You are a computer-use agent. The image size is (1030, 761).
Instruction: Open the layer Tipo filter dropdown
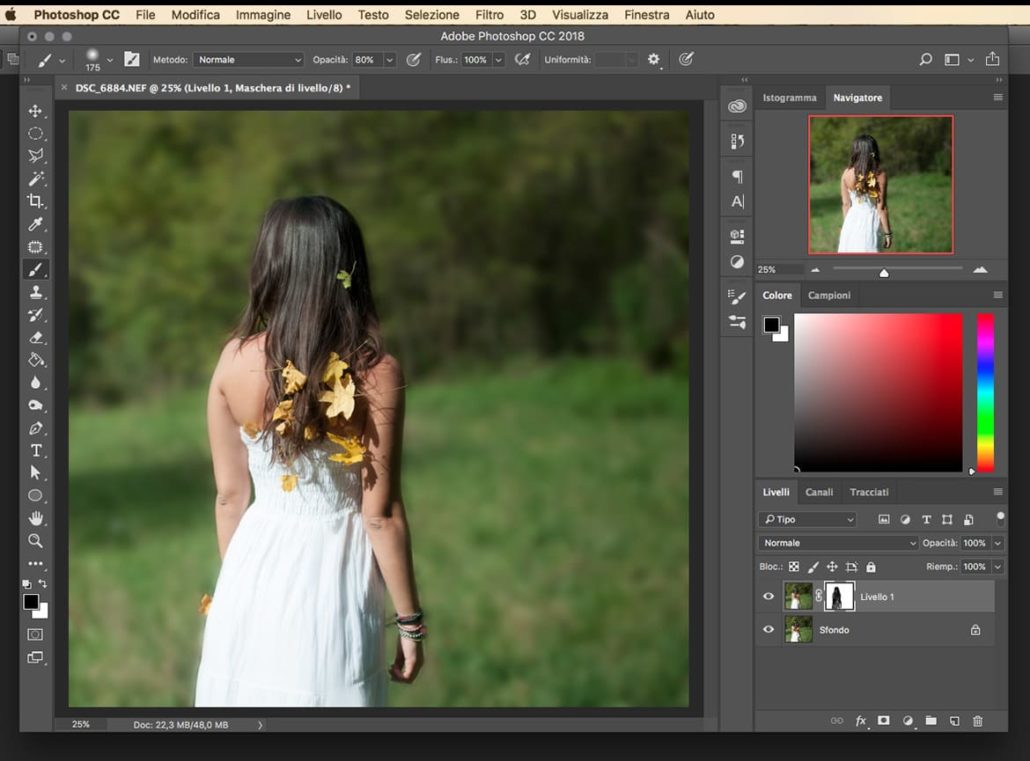(x=808, y=519)
